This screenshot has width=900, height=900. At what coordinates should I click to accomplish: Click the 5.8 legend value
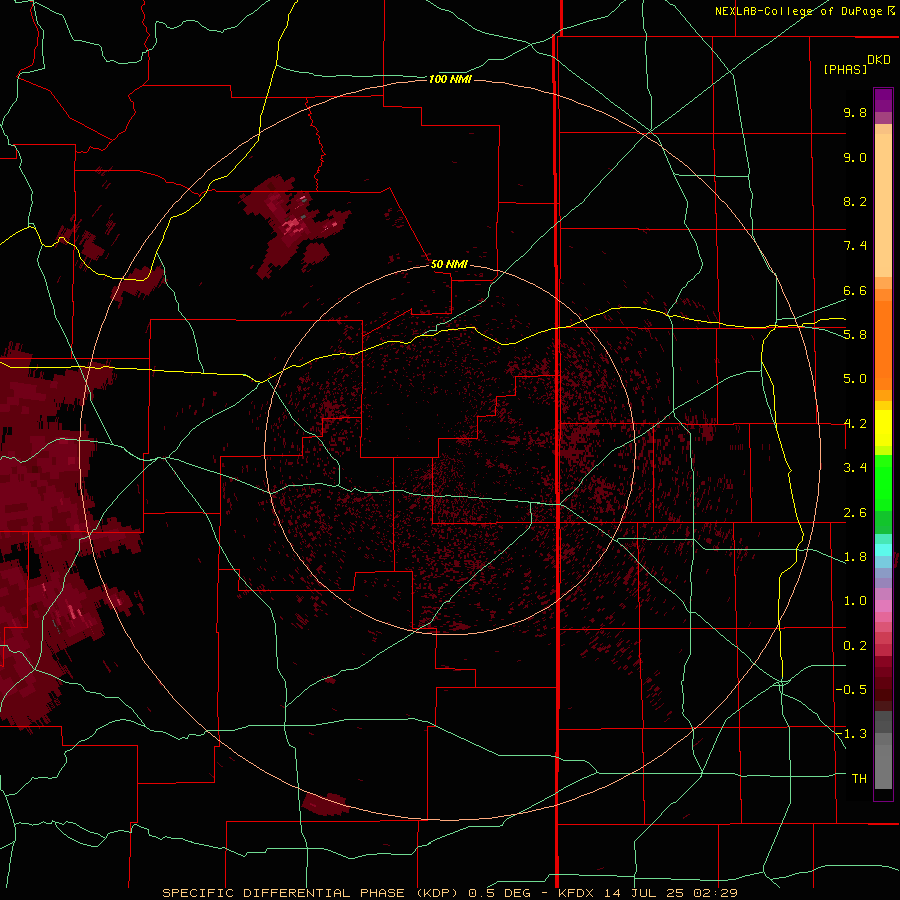pyautogui.click(x=855, y=335)
